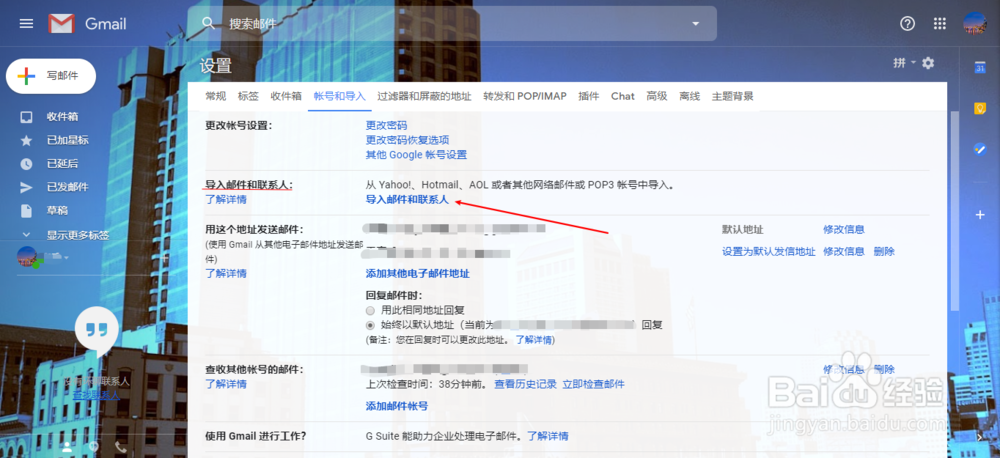1000x458 pixels.
Task: Click the search magnifier icon
Action: (x=209, y=23)
